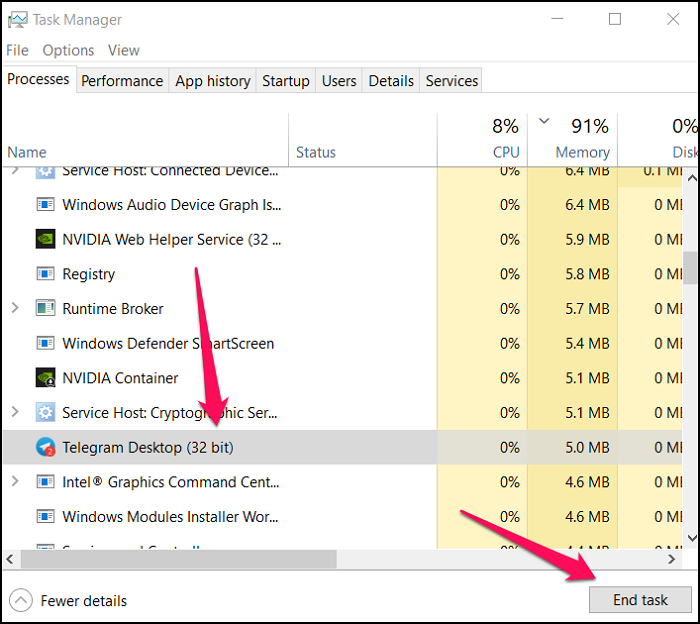Click the Telegram Desktop paper plane icon
Viewport: 700px width, 624px height.
(45, 447)
